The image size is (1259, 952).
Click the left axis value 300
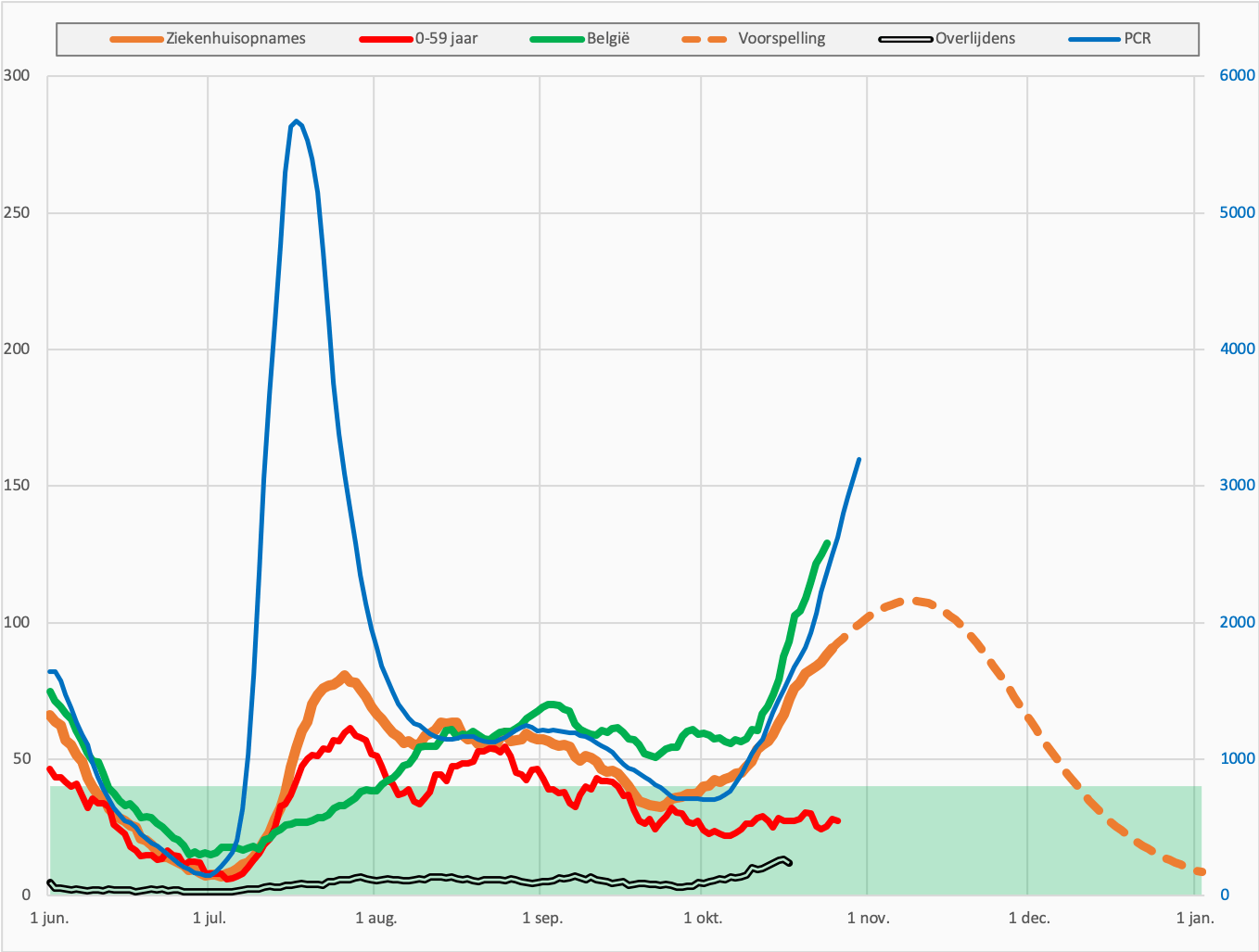[x=17, y=76]
